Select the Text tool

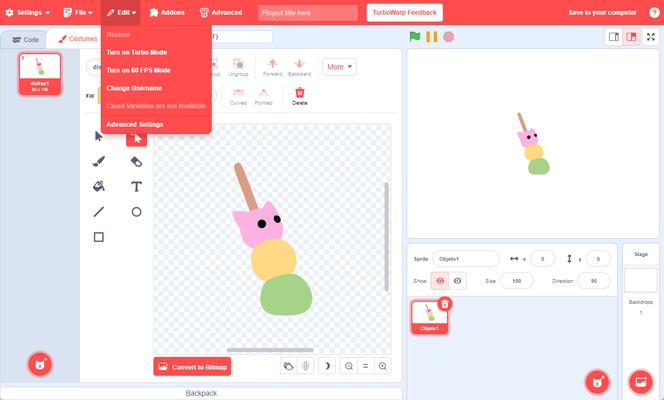coord(136,186)
